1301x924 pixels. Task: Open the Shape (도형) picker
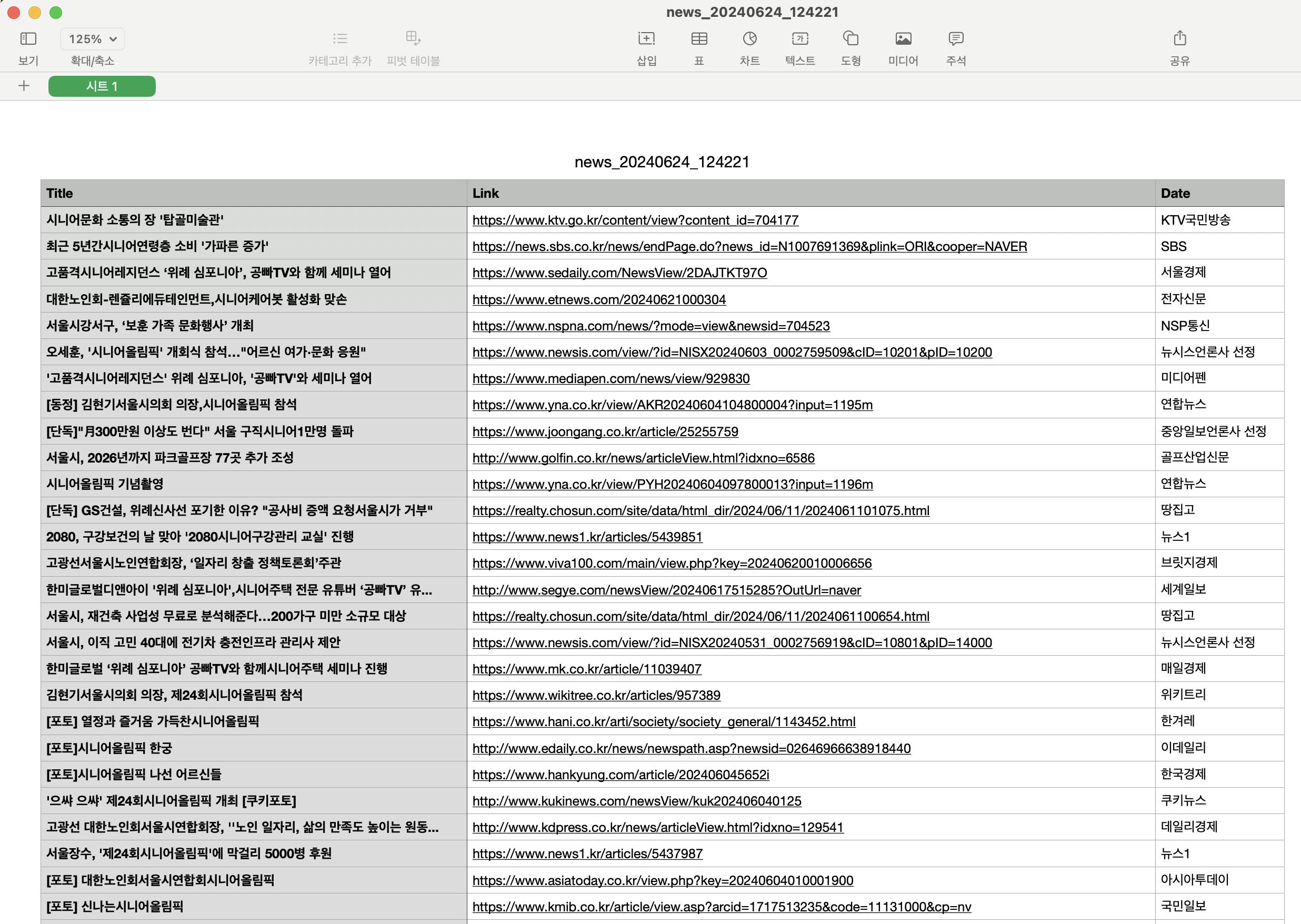click(x=850, y=39)
